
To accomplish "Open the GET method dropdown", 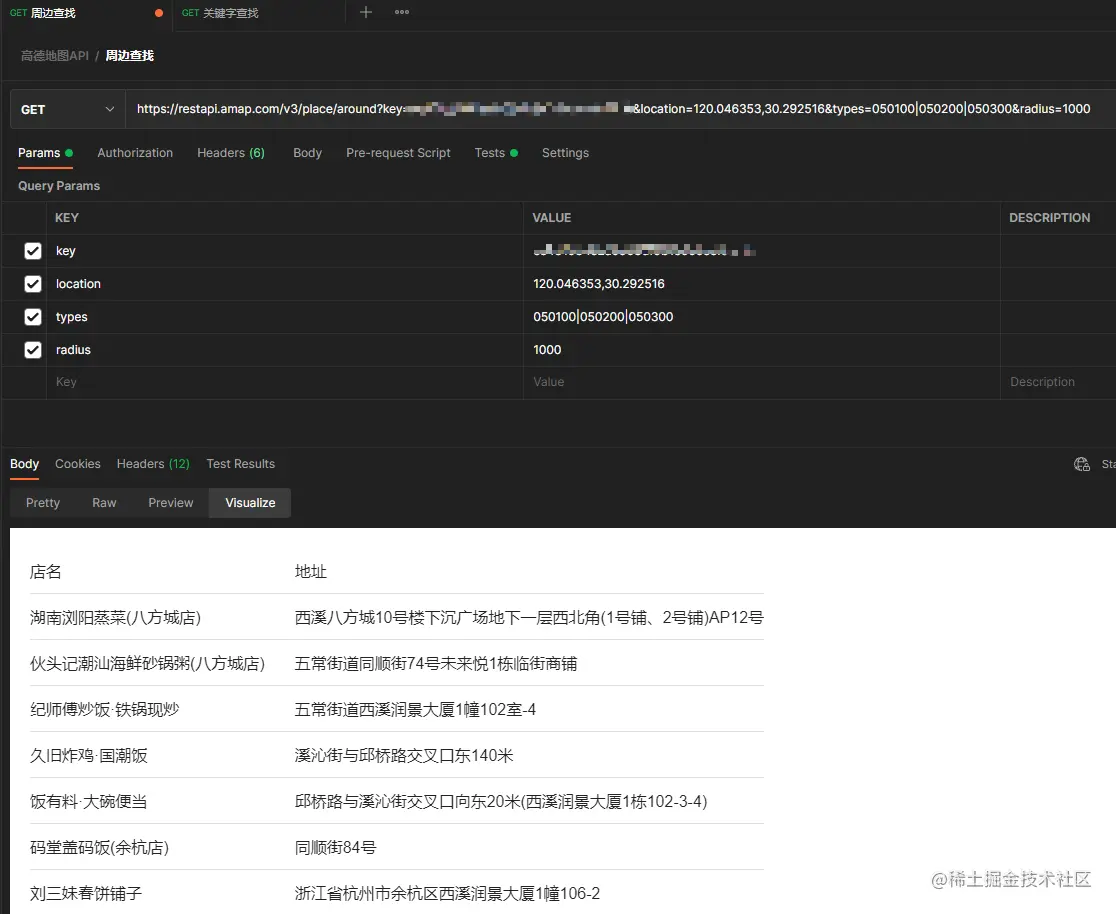I will tap(68, 109).
